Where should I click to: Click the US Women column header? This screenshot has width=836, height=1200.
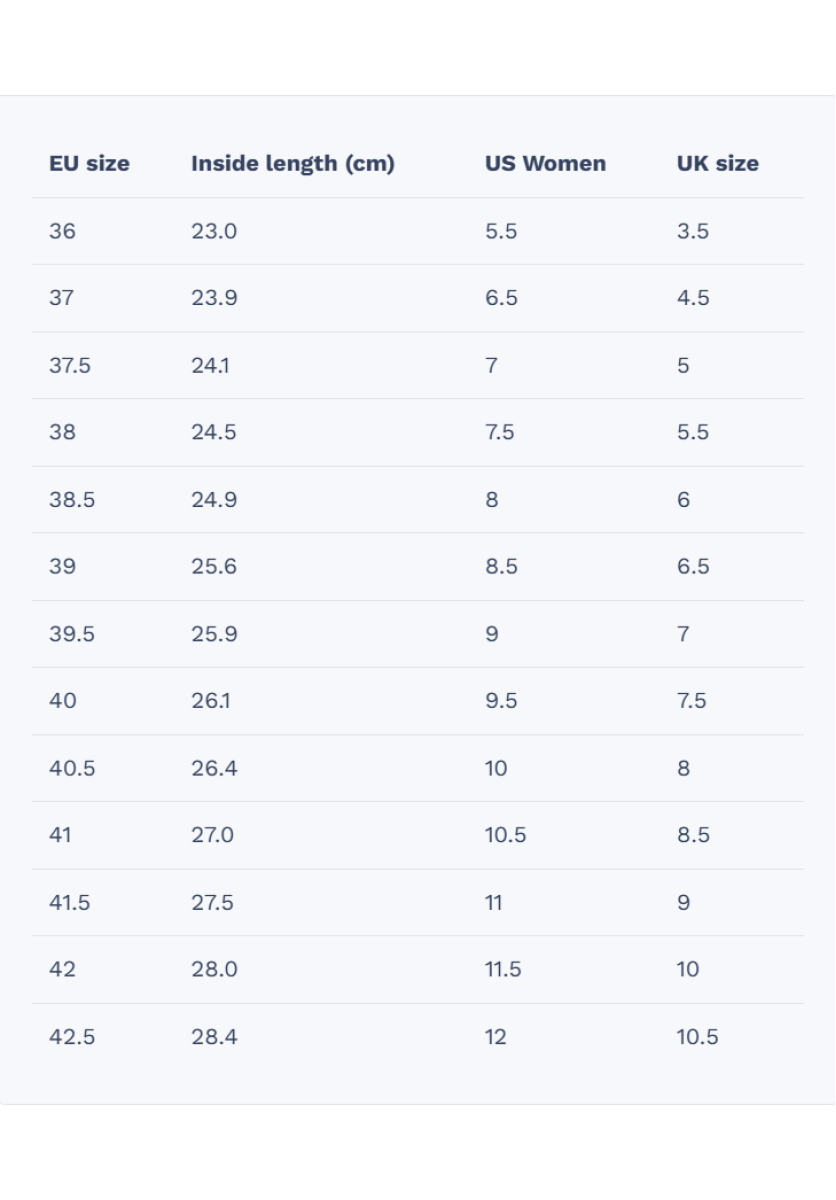click(545, 164)
